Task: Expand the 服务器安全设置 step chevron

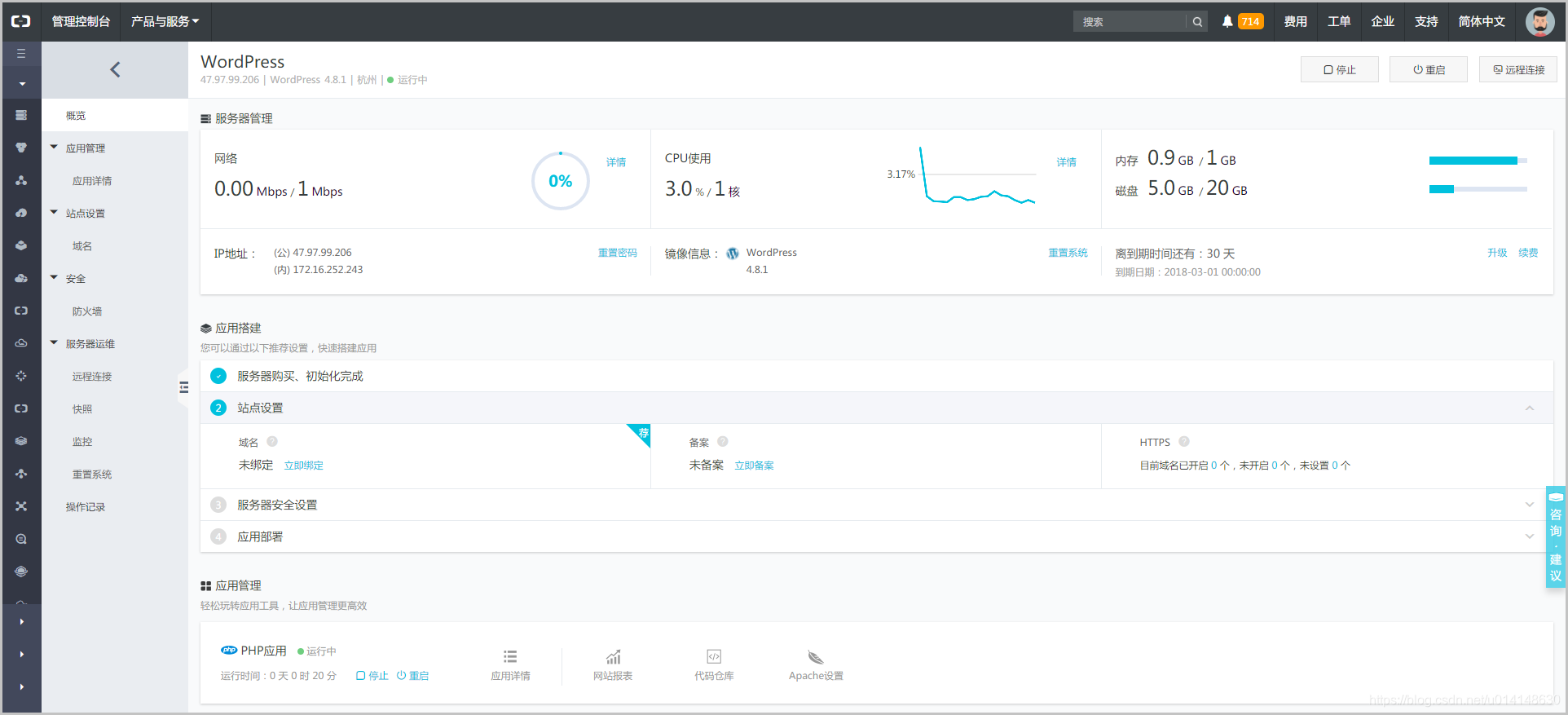Action: [x=1530, y=505]
